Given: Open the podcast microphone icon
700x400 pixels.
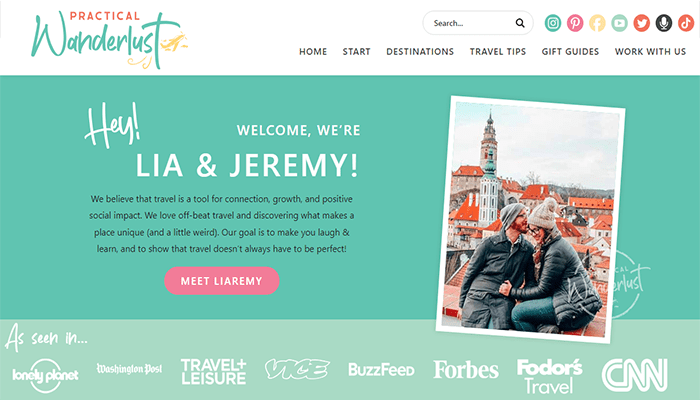Looking at the screenshot, I should coord(664,23).
